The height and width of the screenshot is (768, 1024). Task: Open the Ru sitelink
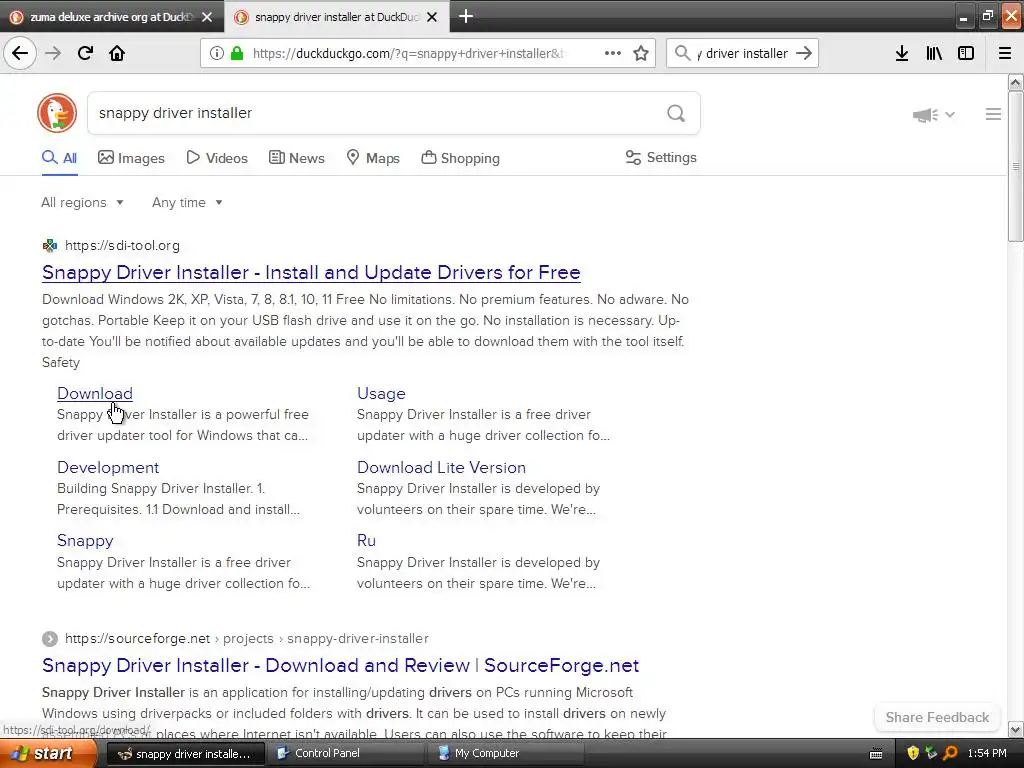pyautogui.click(x=366, y=541)
